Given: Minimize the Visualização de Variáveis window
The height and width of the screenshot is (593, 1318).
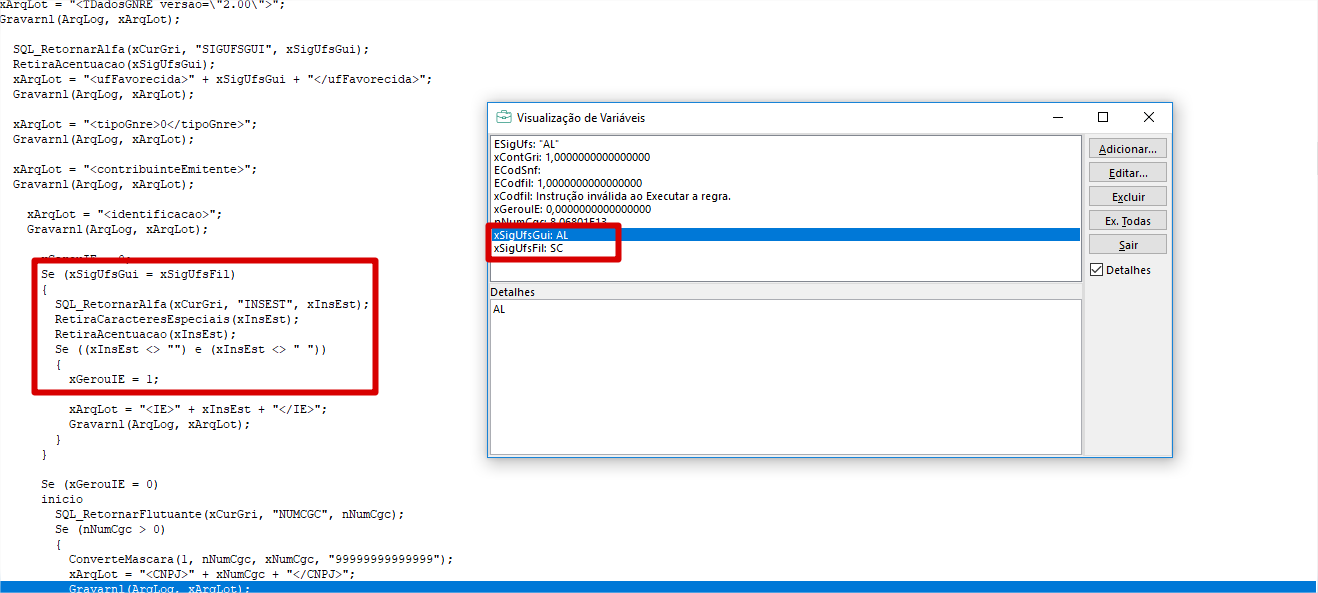Looking at the screenshot, I should [x=1057, y=117].
